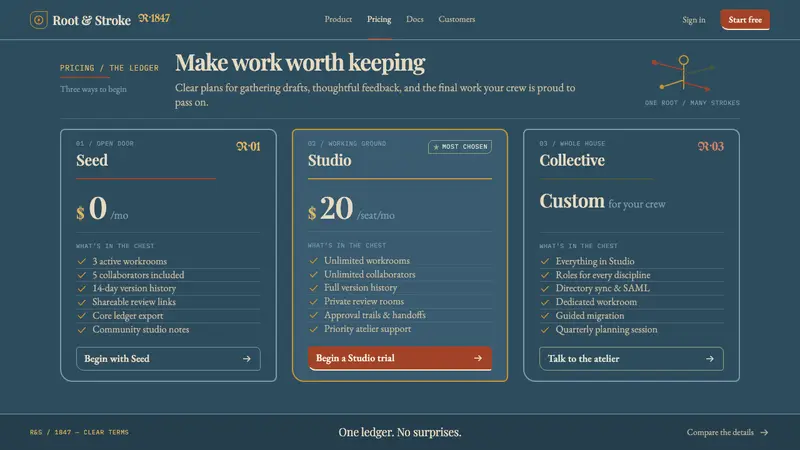Click the Root & Stroke brand name
Viewport: 800px width, 450px height.
92,20
